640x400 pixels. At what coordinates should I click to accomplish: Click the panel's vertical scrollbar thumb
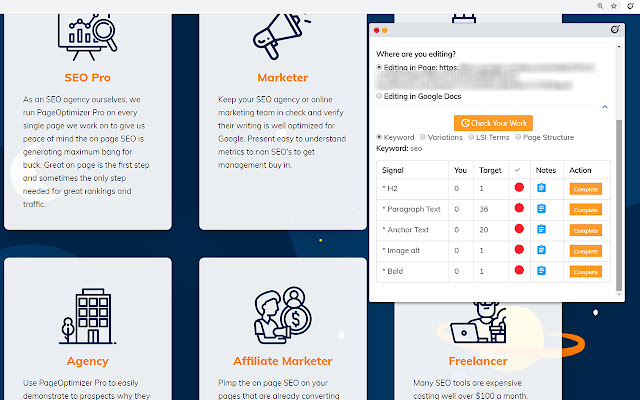point(619,205)
